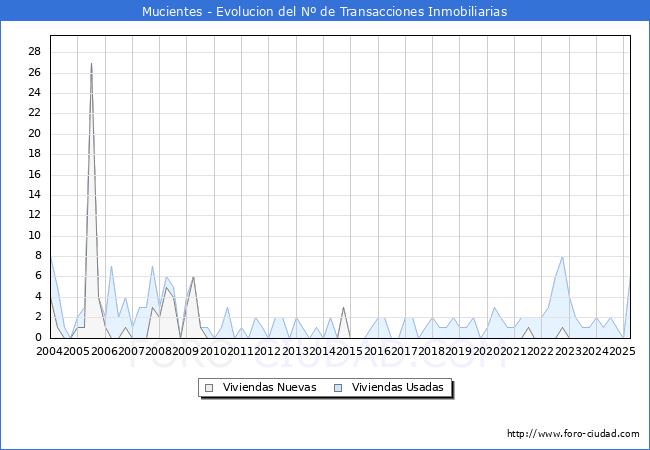
Task: Click the 24 y-axis value
Action: (35, 93)
